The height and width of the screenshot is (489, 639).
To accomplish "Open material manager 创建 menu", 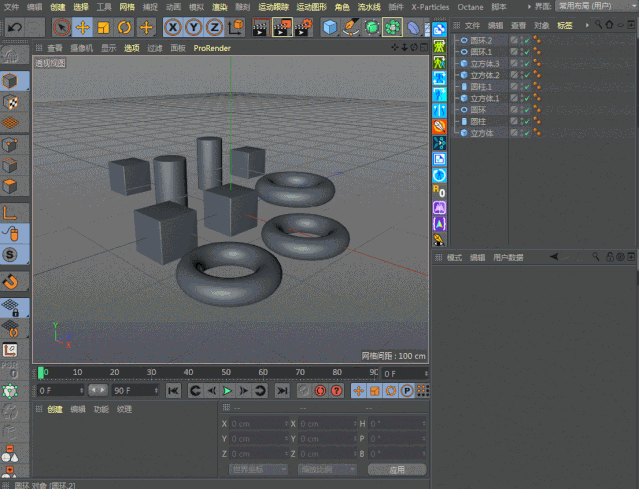I will coord(55,409).
